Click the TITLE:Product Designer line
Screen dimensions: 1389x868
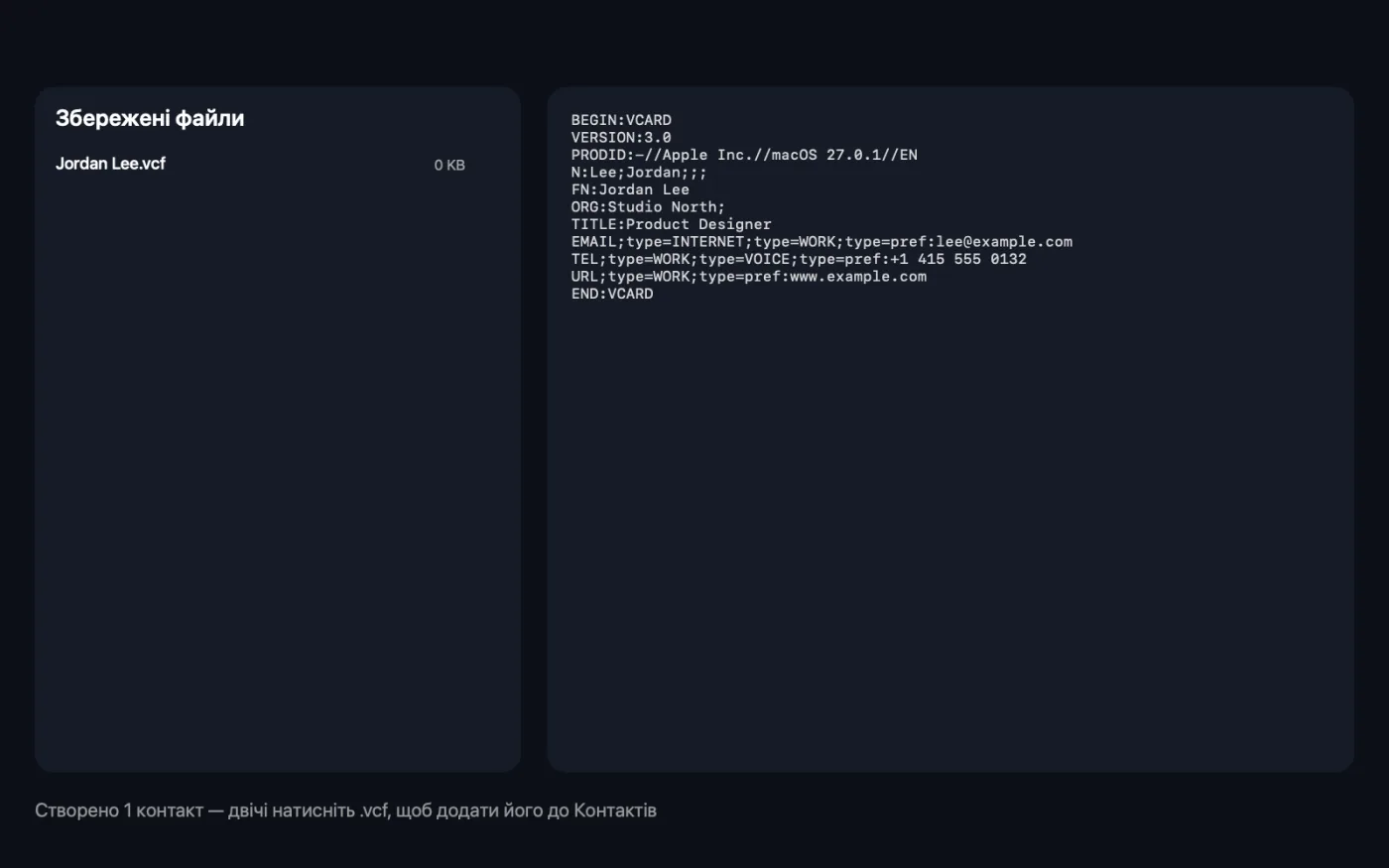(x=671, y=224)
